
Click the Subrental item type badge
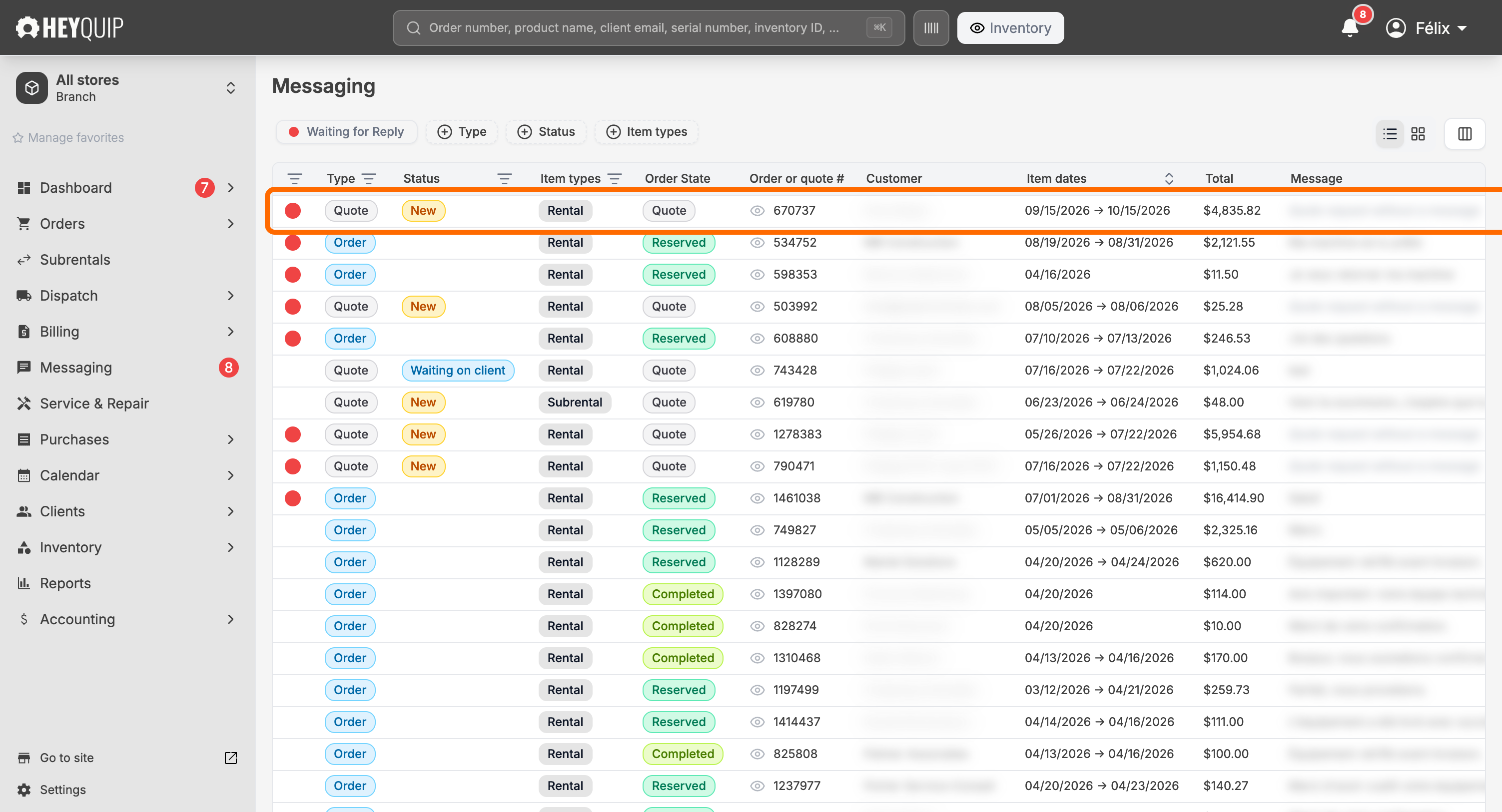pos(574,402)
